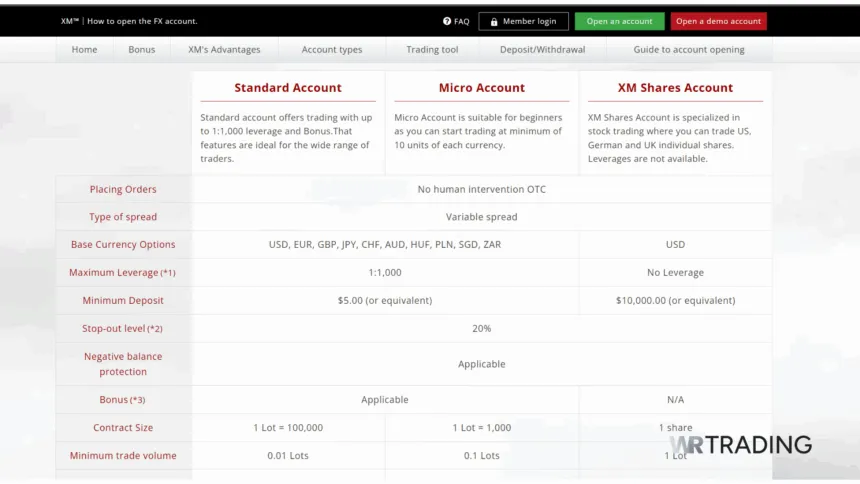Click the Standard Account column heading
The height and width of the screenshot is (484, 860).
click(x=288, y=88)
